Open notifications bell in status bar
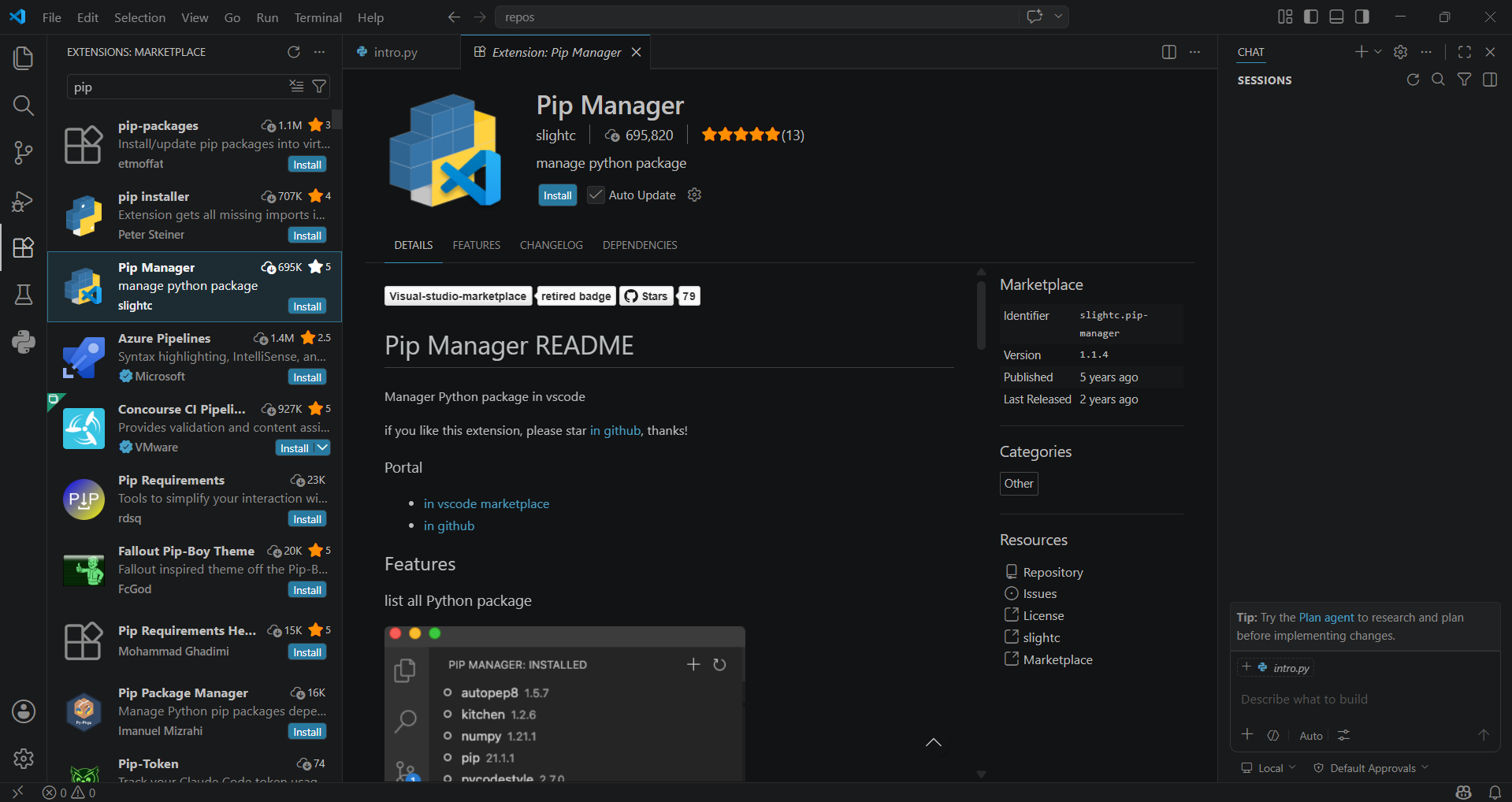 (x=1495, y=793)
